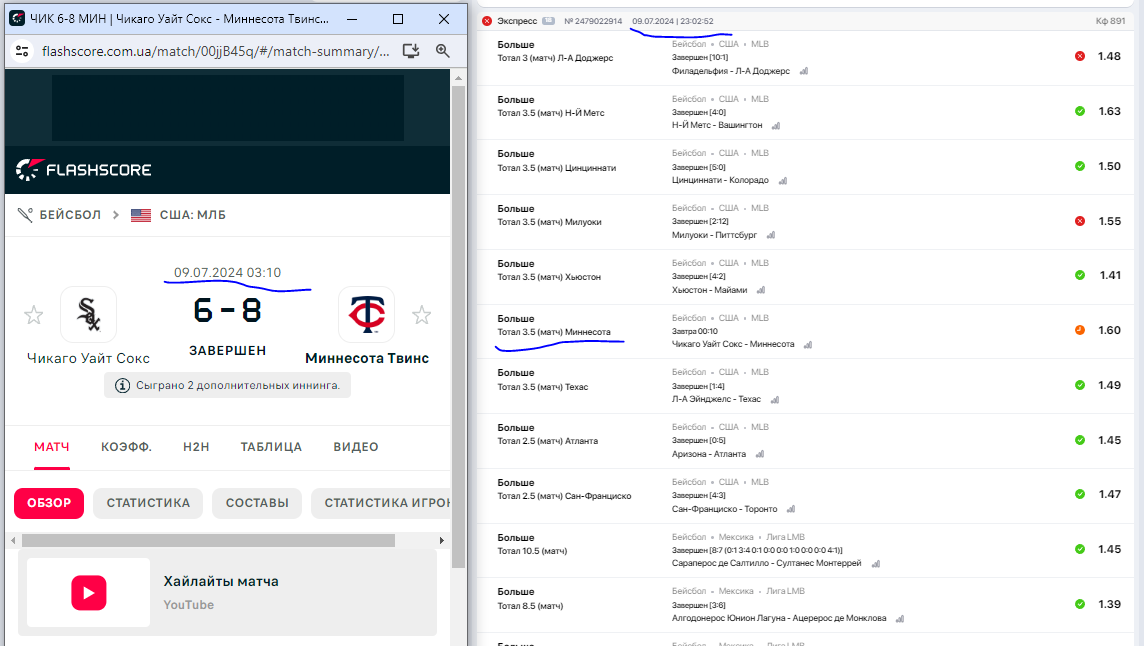This screenshot has height=646, width=1144.
Task: Click the vertical scrollbar thumb in Flashscore window
Action: (458, 327)
